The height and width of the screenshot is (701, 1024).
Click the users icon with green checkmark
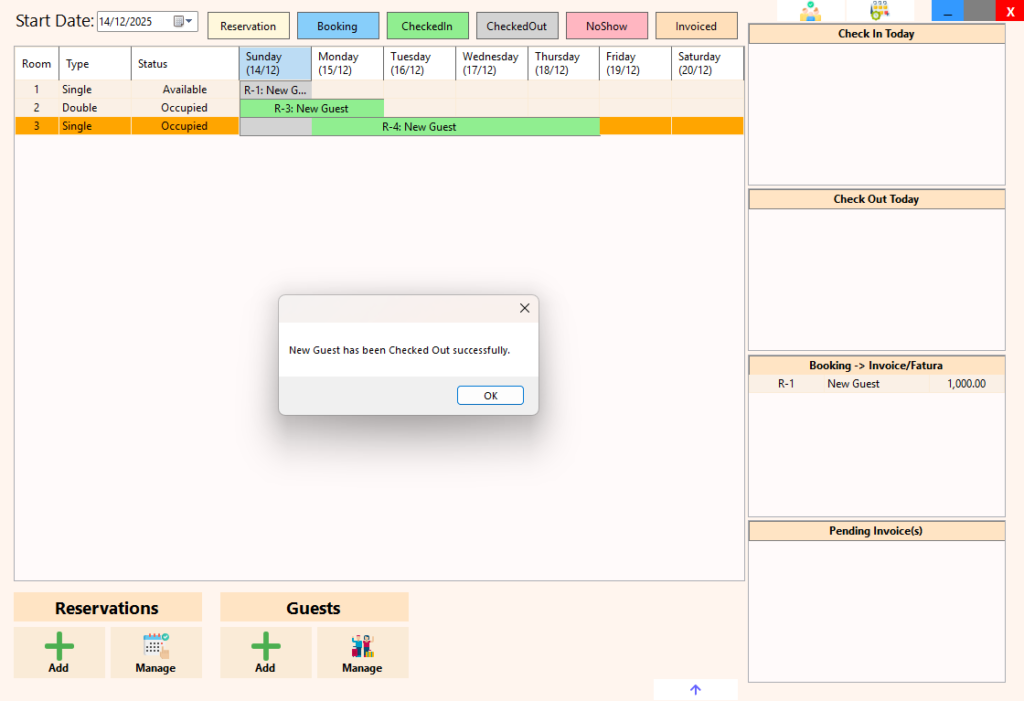point(810,11)
